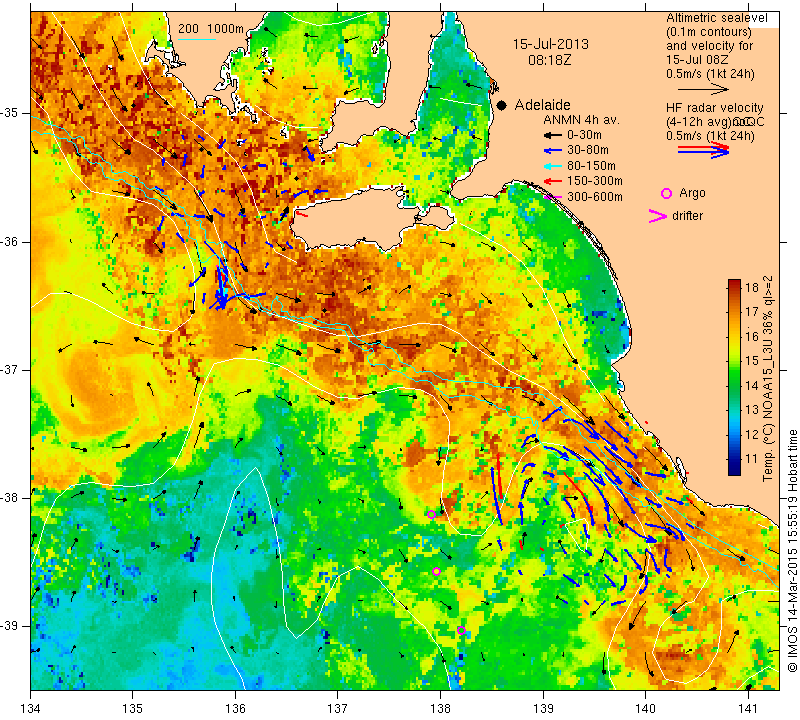Click the longitude axis label 134
800x720 pixels.
point(31,708)
